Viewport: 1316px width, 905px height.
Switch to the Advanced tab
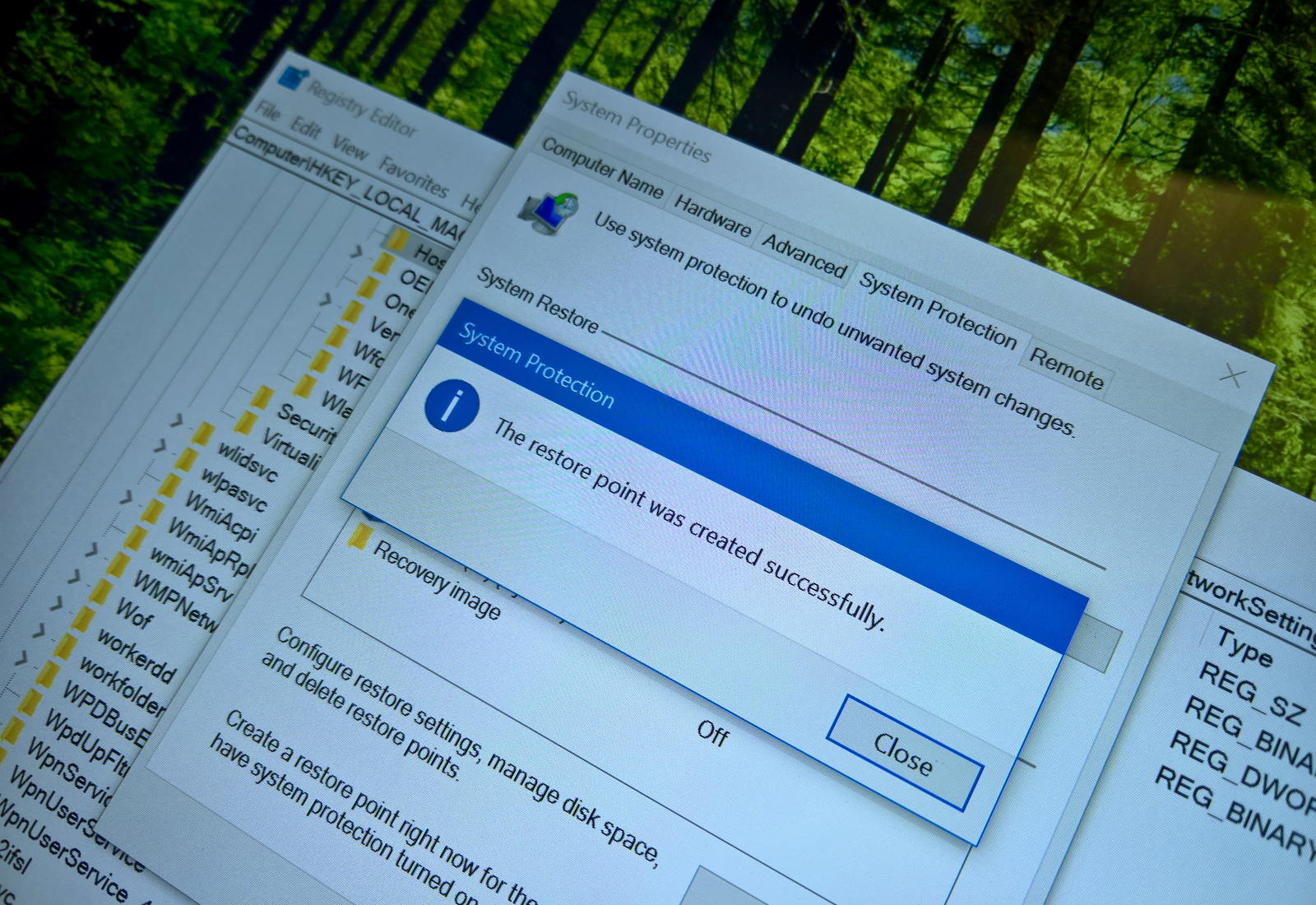[804, 254]
